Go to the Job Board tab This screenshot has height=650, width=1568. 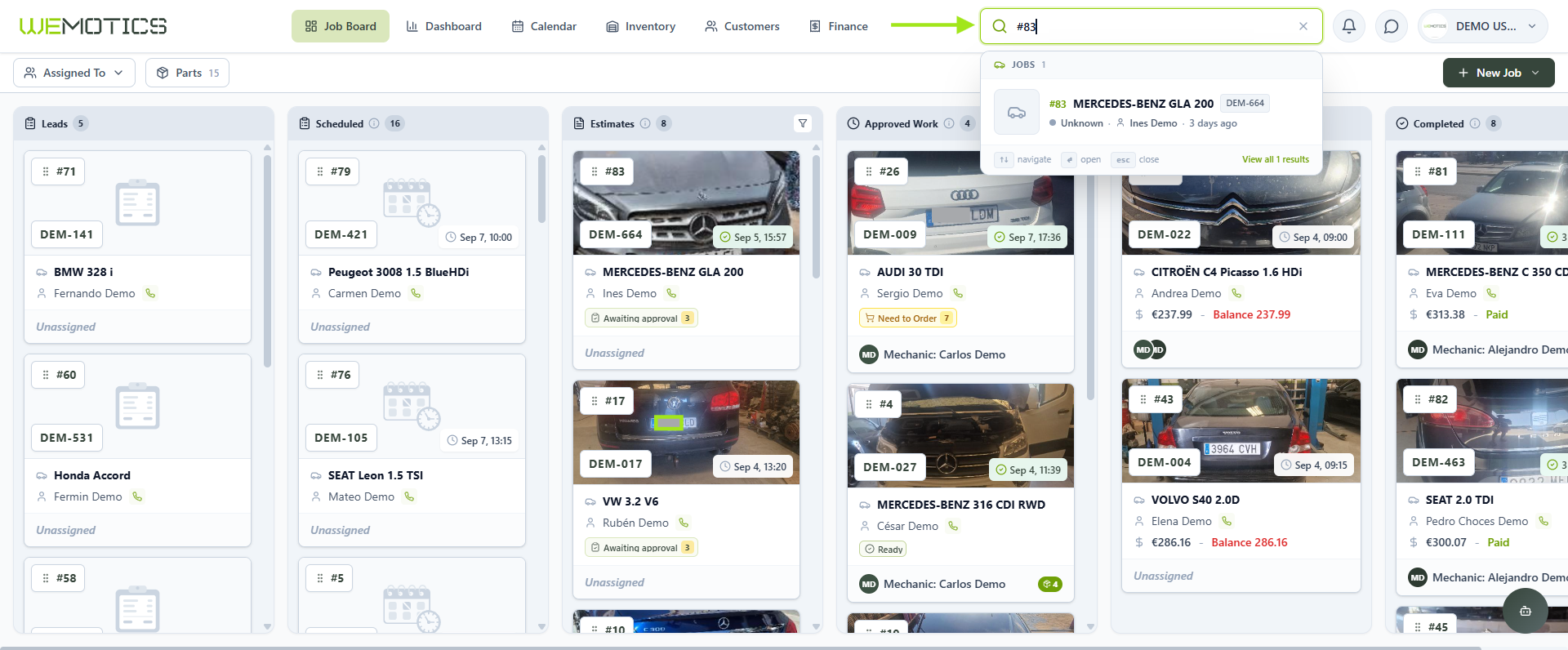pyautogui.click(x=341, y=26)
